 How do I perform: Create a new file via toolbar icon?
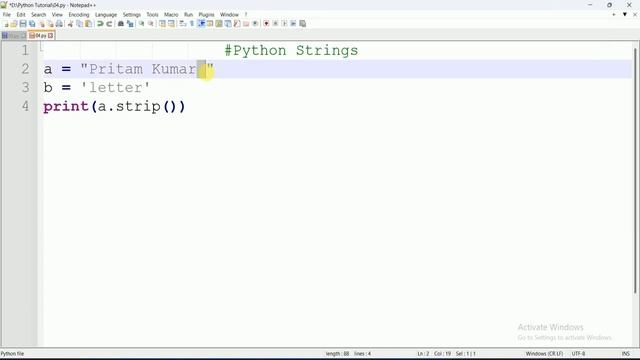pyautogui.click(x=6, y=24)
